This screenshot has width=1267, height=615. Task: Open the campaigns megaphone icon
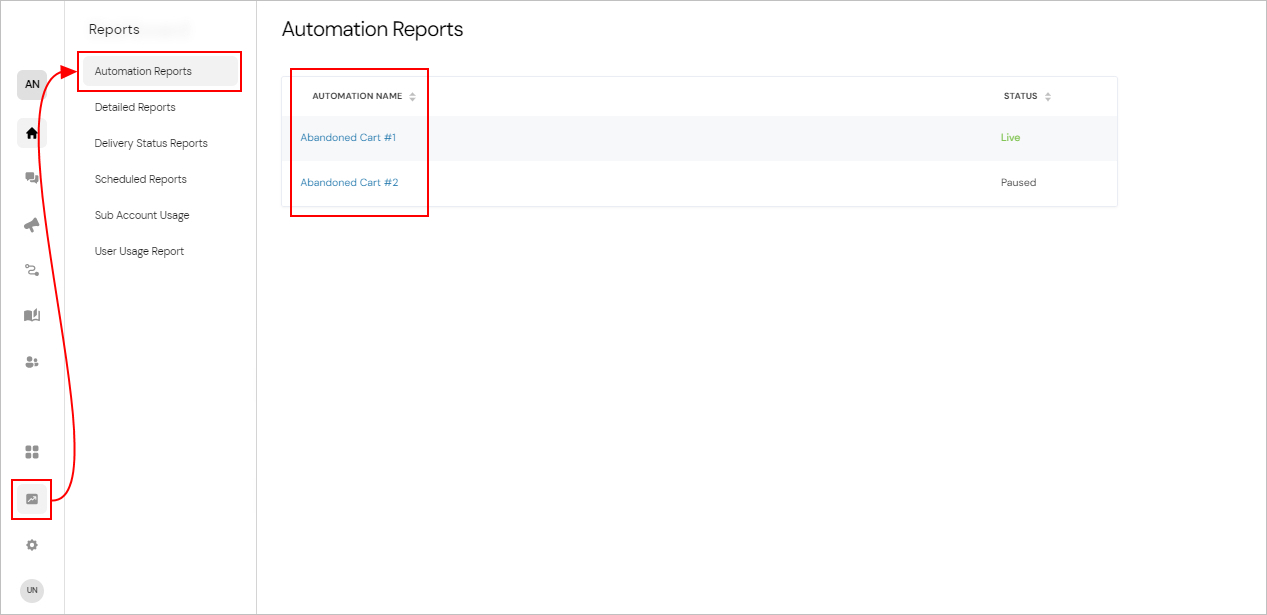click(x=32, y=225)
